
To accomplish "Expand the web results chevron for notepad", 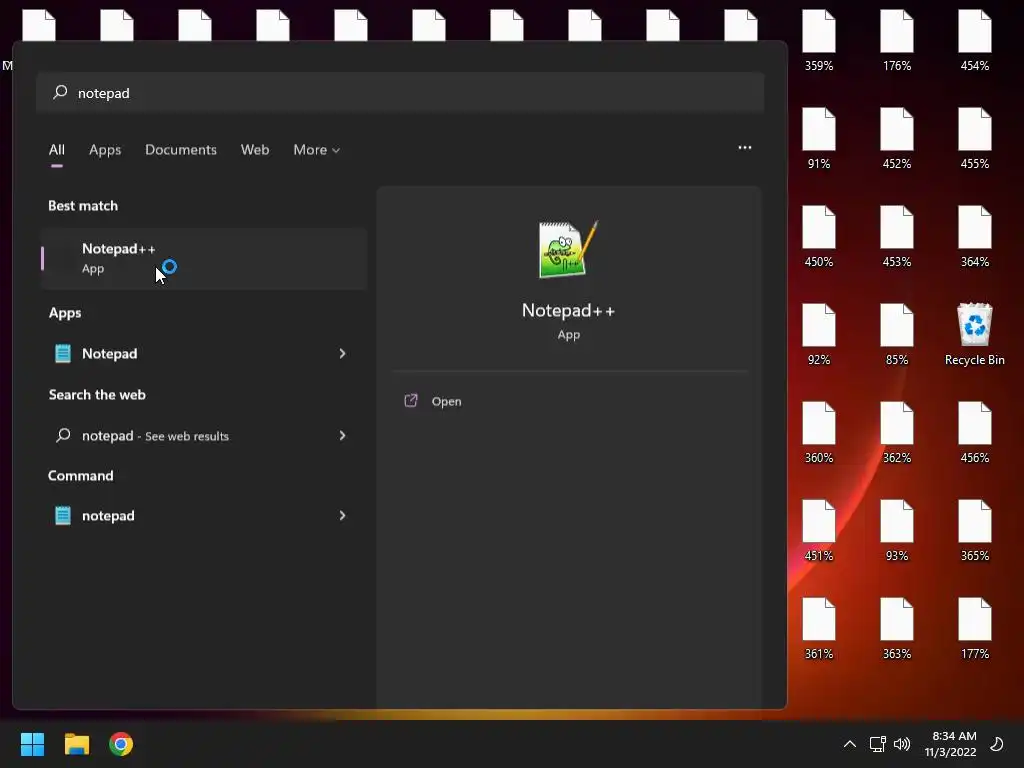I will pos(342,436).
